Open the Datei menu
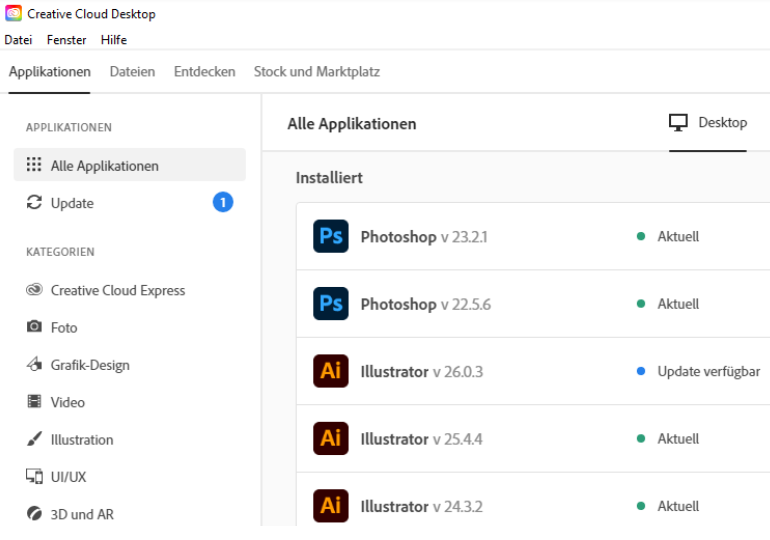770x540 pixels. coord(18,40)
